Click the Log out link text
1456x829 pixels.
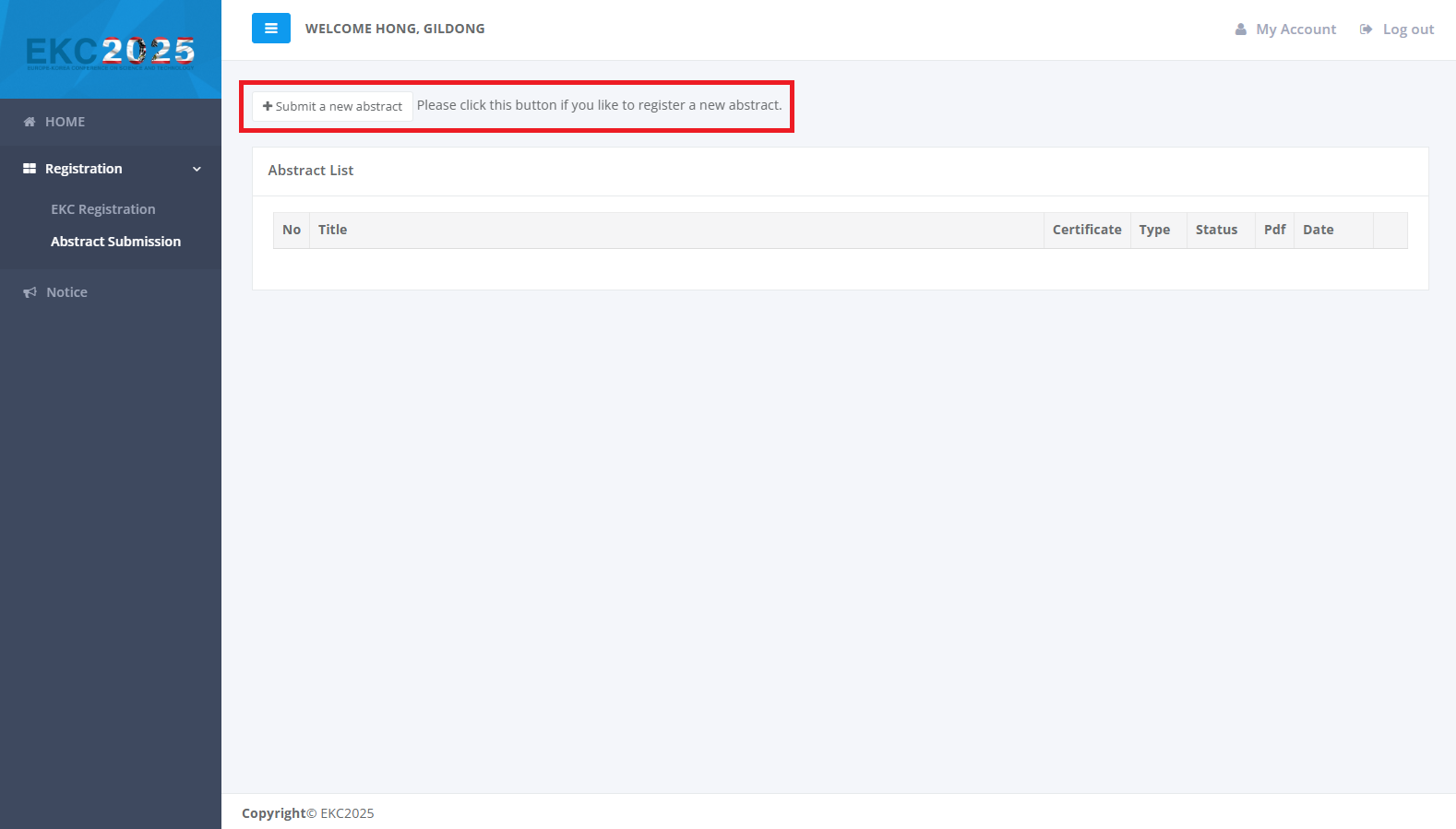(1408, 30)
